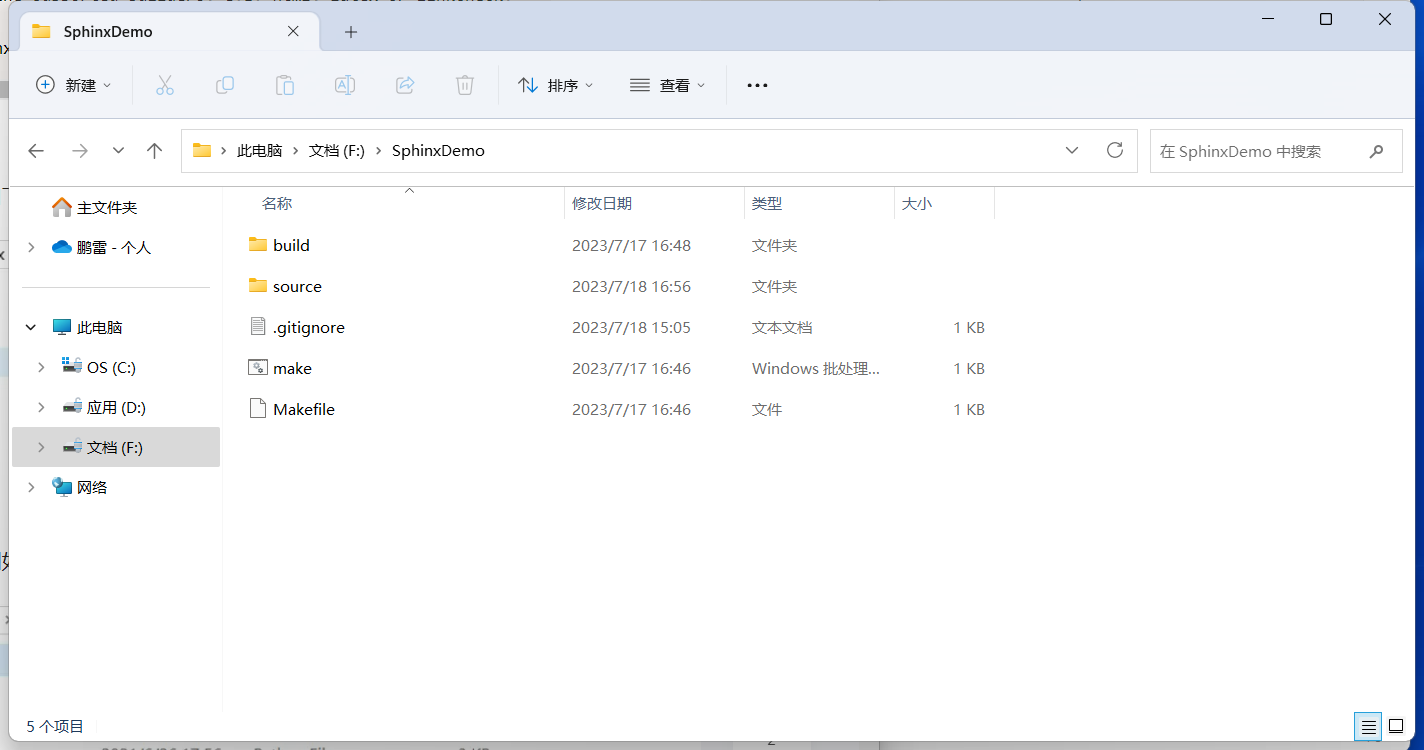The image size is (1424, 750).
Task: Expand address bar history dropdown
Action: pos(1072,150)
